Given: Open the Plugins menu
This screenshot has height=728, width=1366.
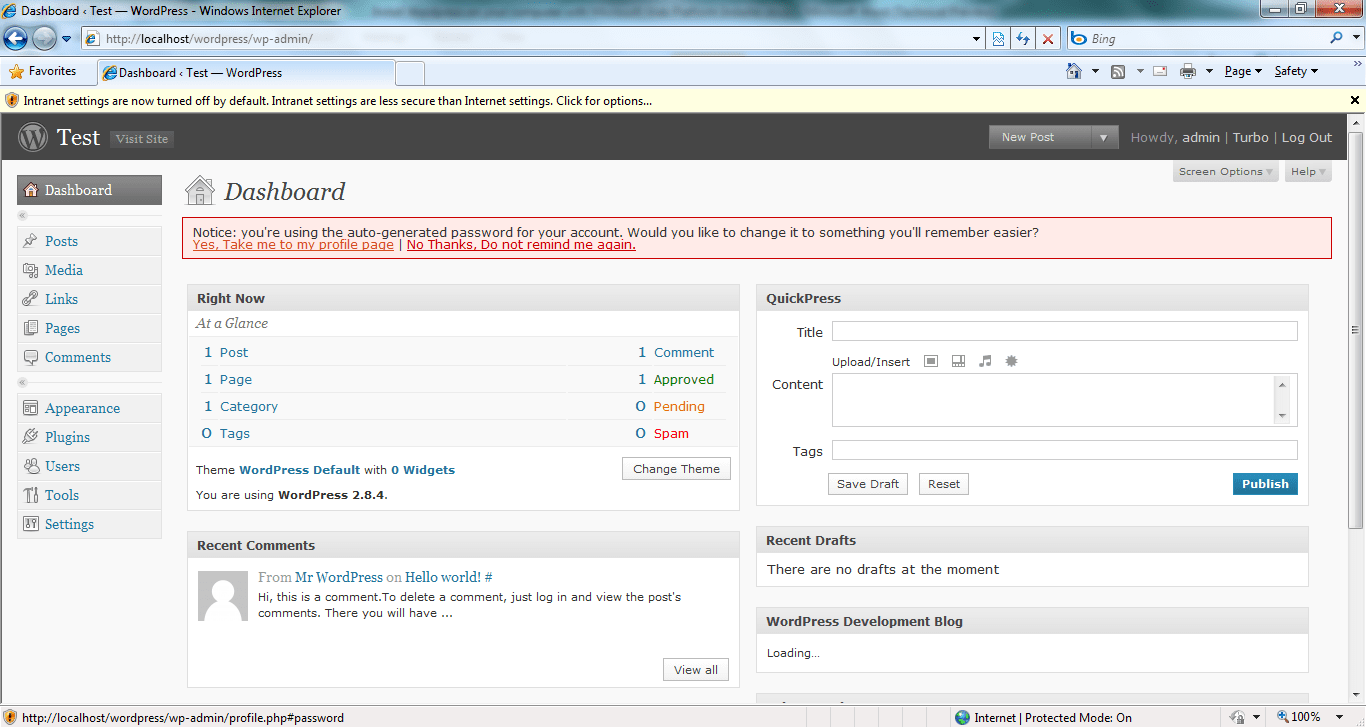Looking at the screenshot, I should [89, 437].
